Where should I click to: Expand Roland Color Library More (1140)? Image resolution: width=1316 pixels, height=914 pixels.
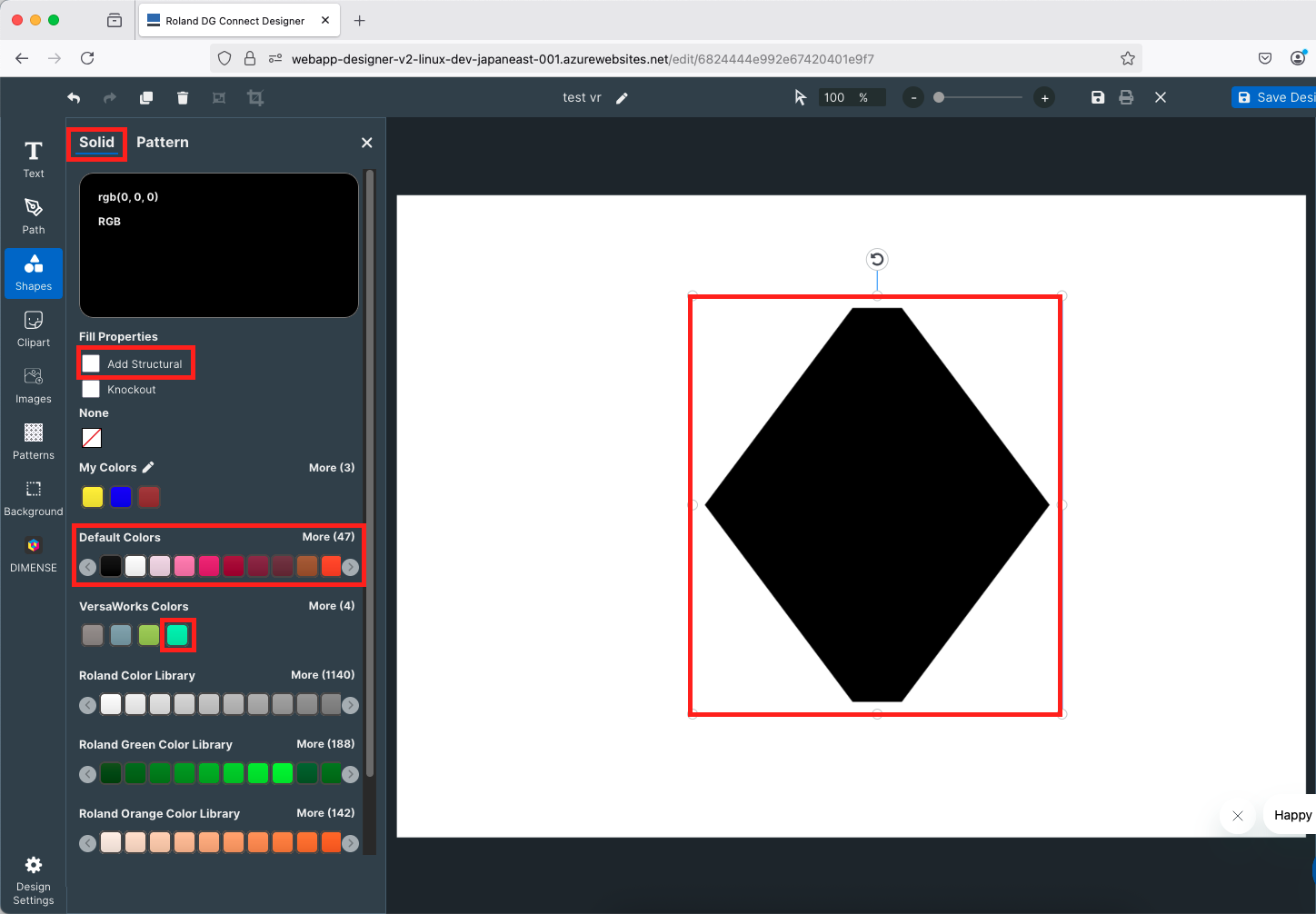pyautogui.click(x=323, y=674)
